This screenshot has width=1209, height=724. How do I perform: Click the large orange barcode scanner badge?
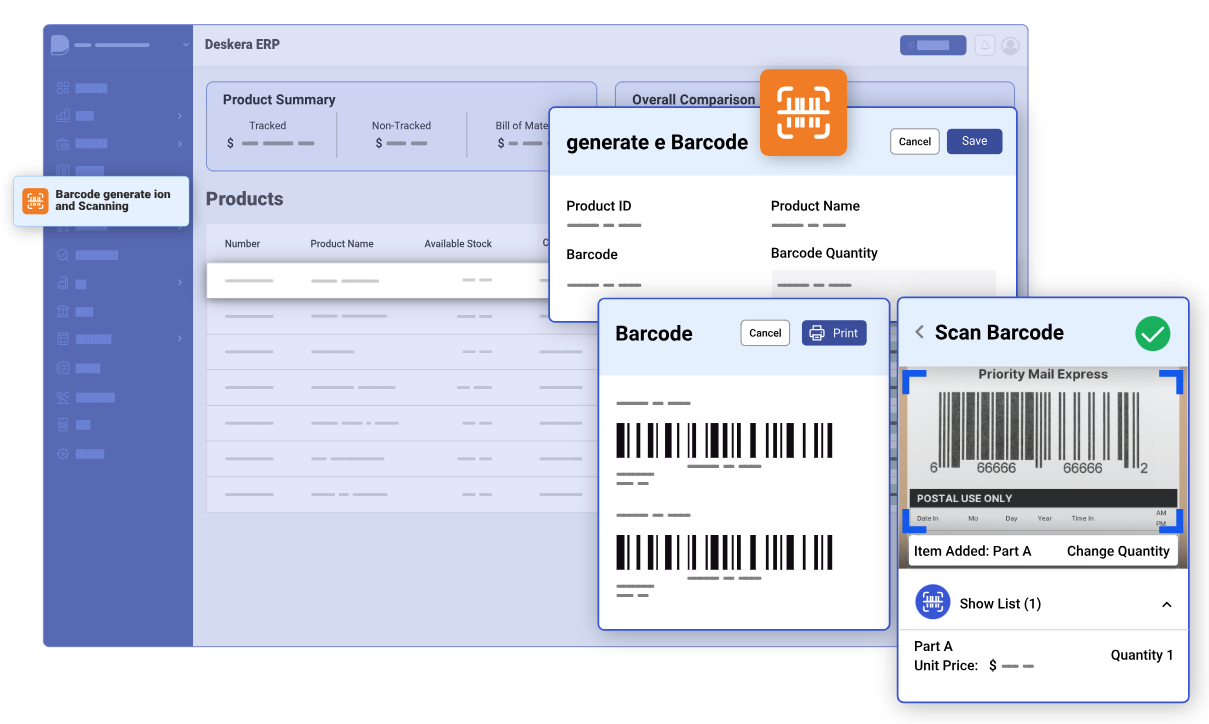click(x=803, y=112)
